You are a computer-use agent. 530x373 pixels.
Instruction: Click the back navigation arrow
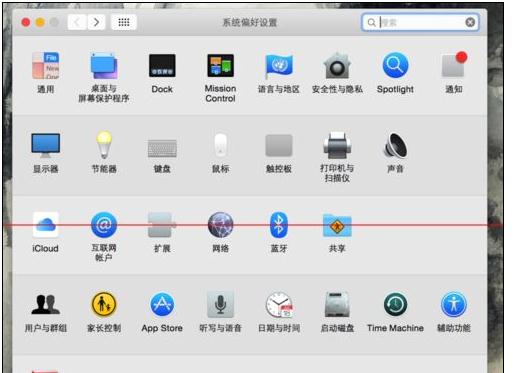[x=77, y=22]
